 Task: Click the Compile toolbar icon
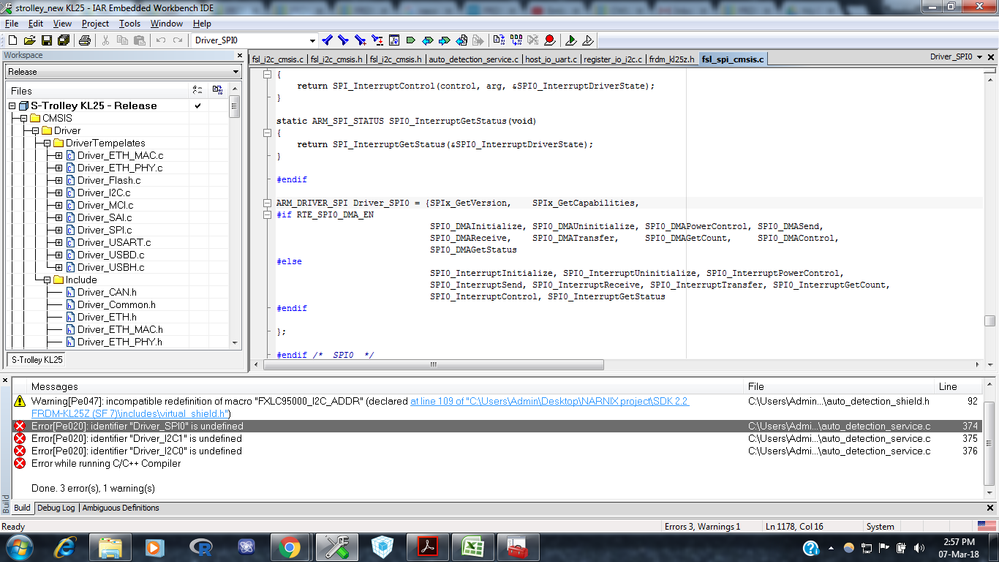click(x=499, y=40)
